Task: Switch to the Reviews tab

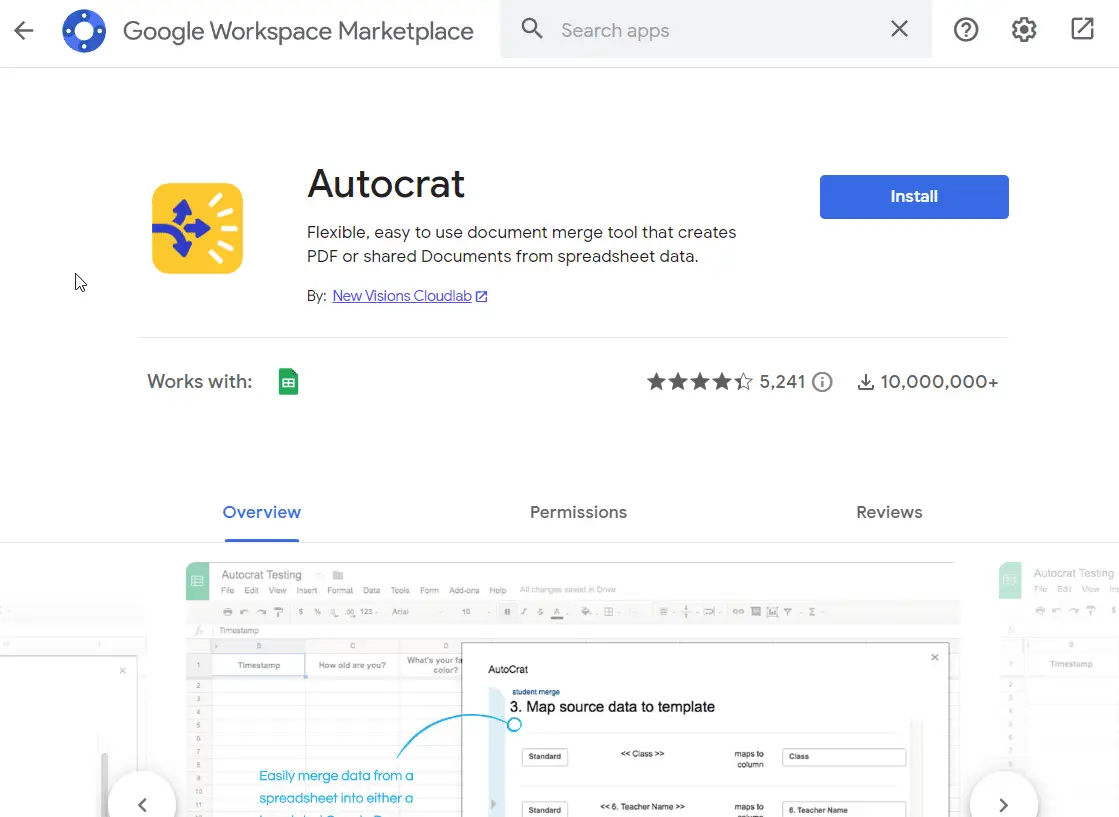Action: coord(888,512)
